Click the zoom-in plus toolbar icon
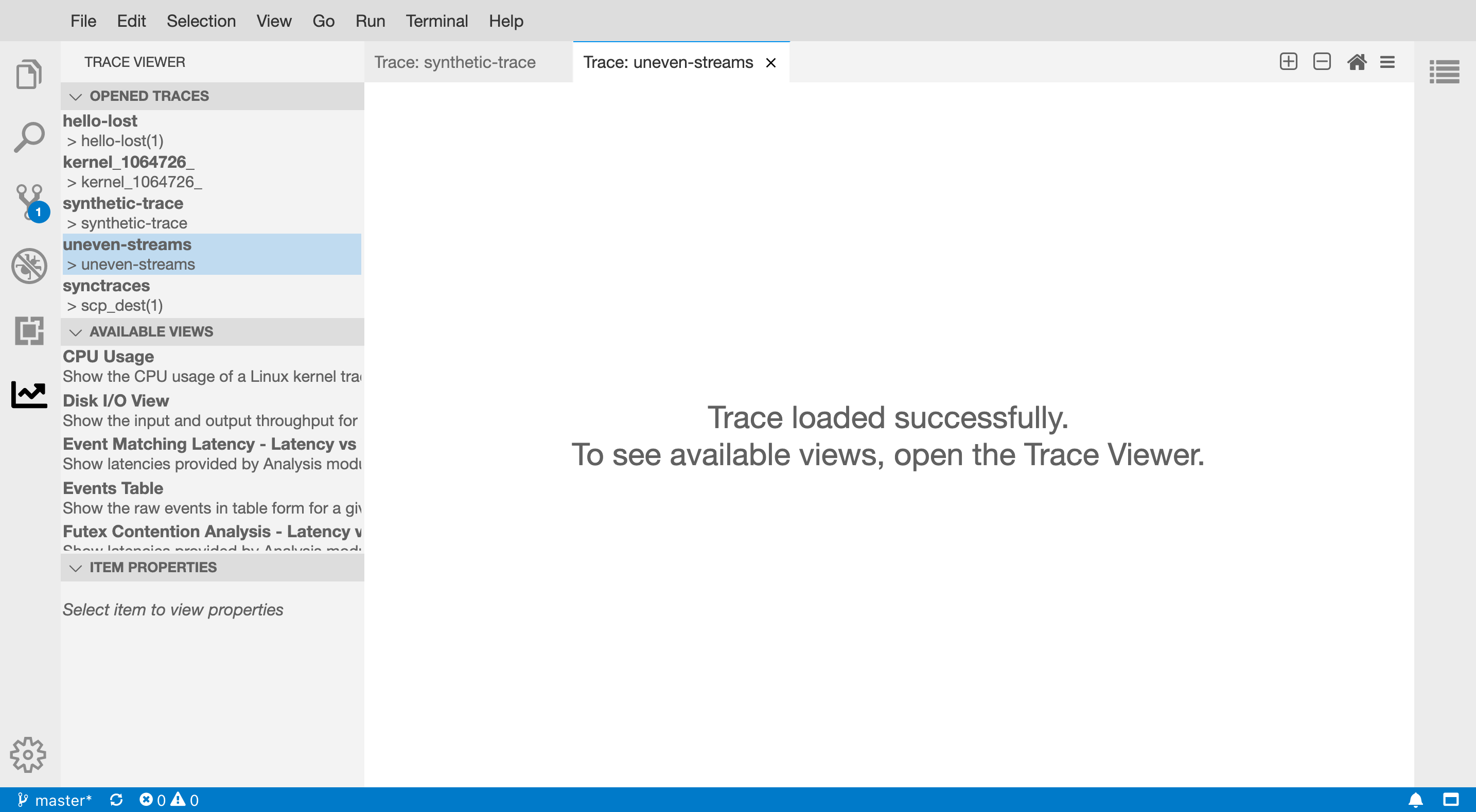This screenshot has height=812, width=1476. [x=1288, y=61]
